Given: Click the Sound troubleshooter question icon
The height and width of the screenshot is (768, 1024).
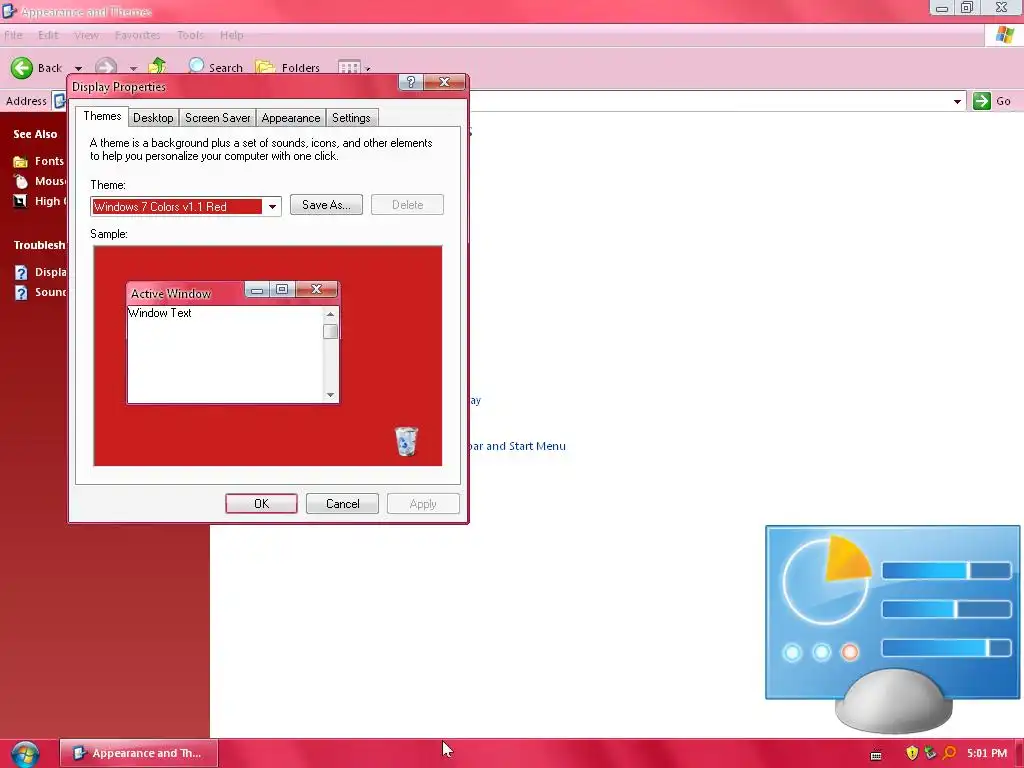Looking at the screenshot, I should 21,293.
